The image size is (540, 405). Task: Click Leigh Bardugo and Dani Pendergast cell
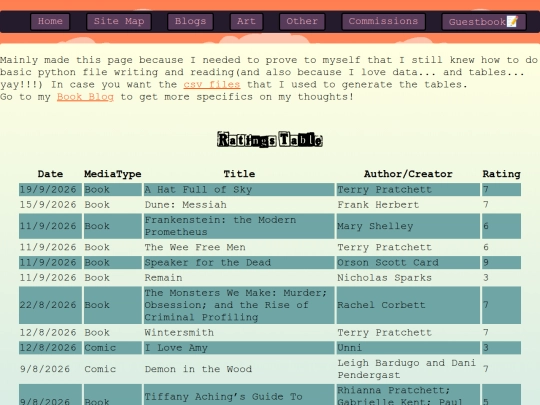point(408,369)
